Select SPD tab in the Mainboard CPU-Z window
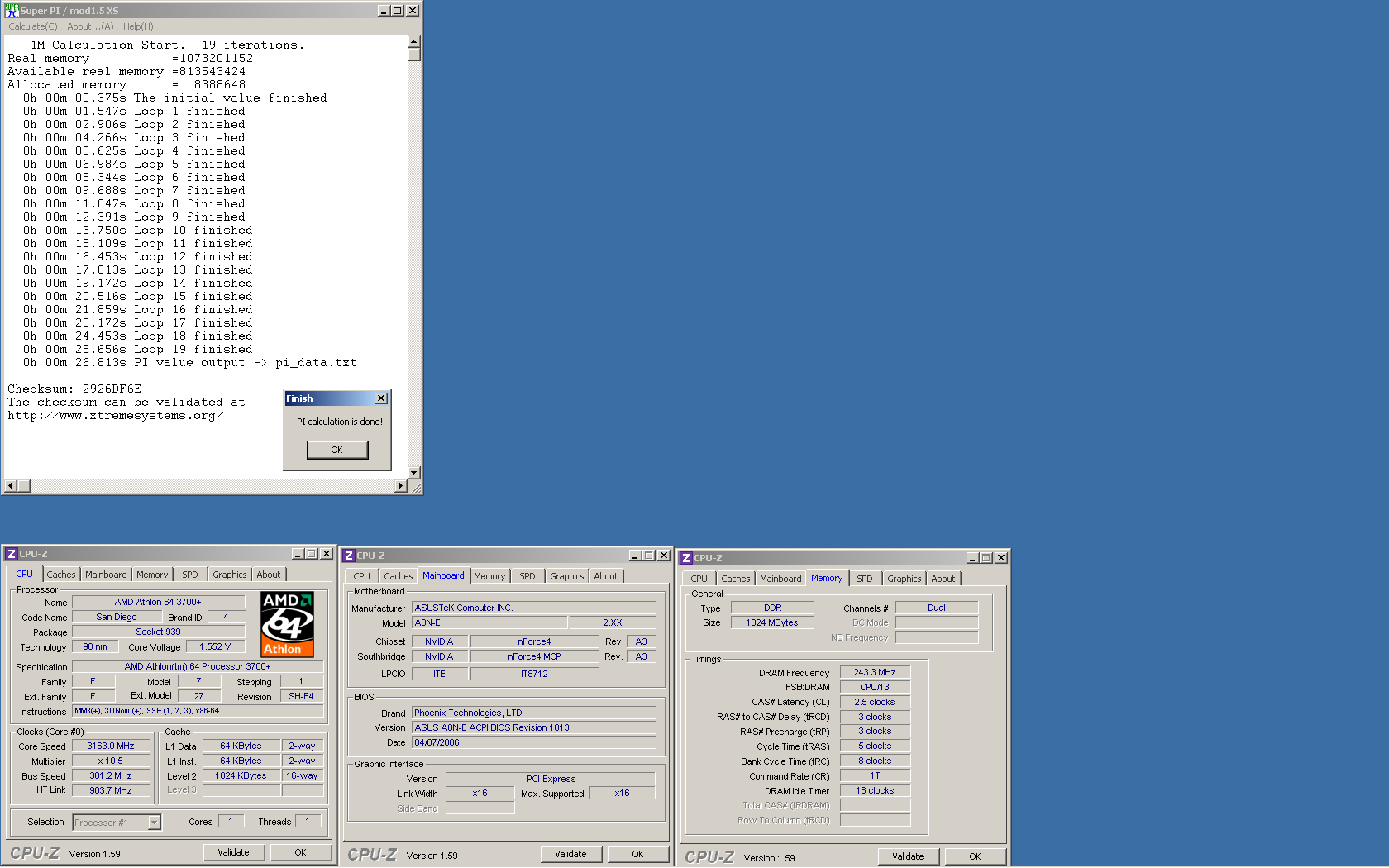 click(x=527, y=576)
